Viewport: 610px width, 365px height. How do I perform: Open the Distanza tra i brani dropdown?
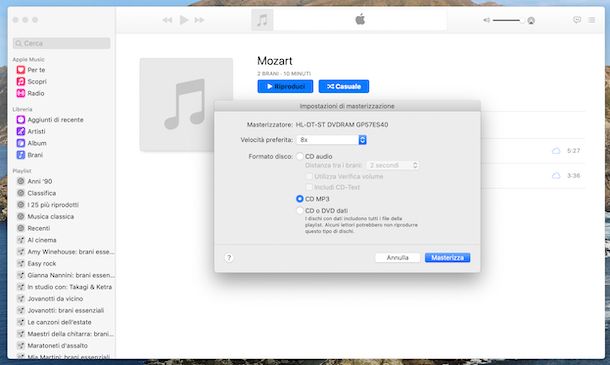point(393,165)
